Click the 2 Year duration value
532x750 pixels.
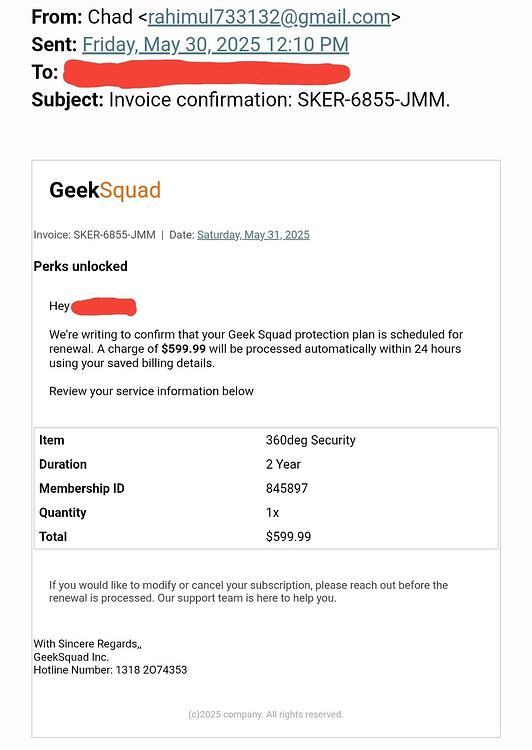pos(283,464)
